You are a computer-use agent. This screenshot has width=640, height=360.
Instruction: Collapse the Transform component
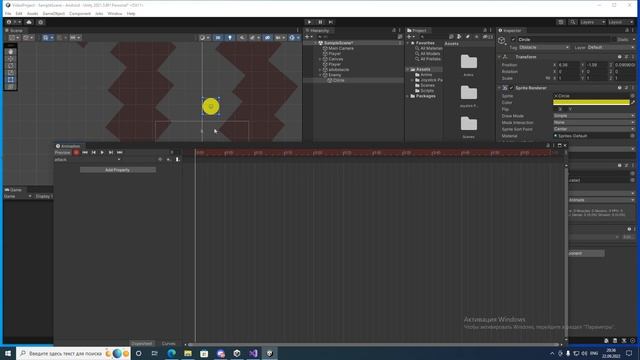coord(500,57)
